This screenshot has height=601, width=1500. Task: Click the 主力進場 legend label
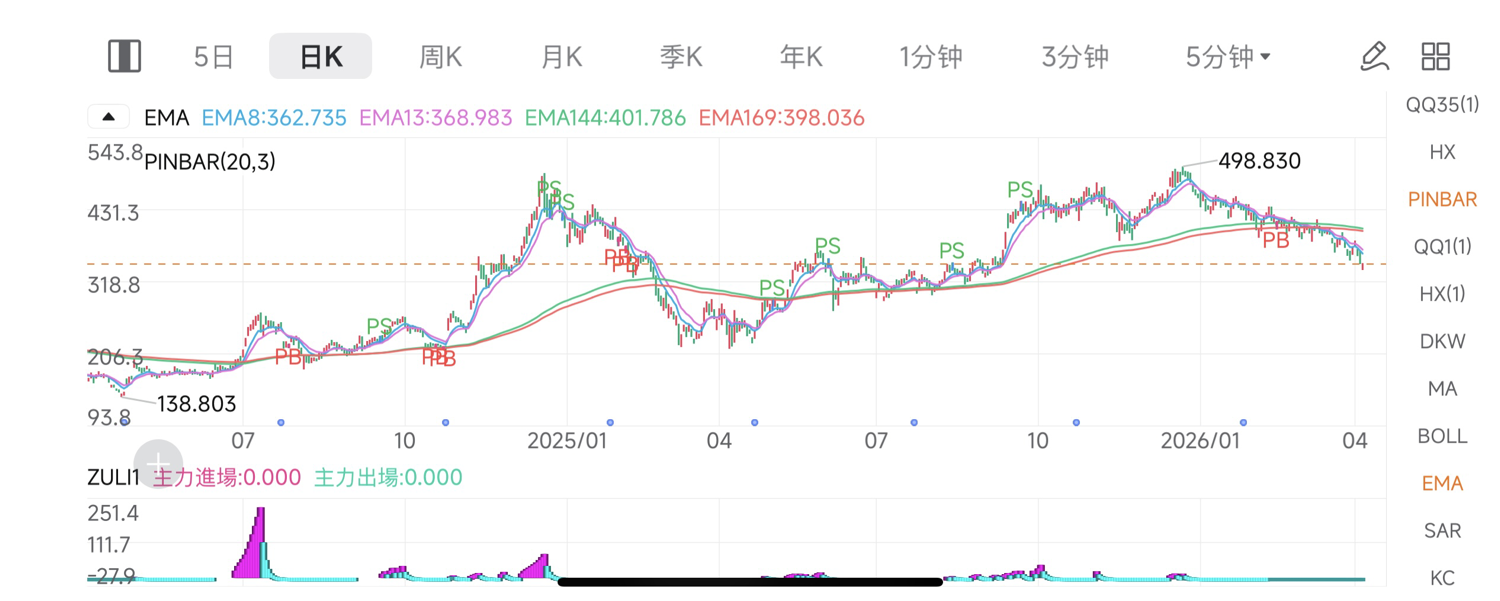226,477
